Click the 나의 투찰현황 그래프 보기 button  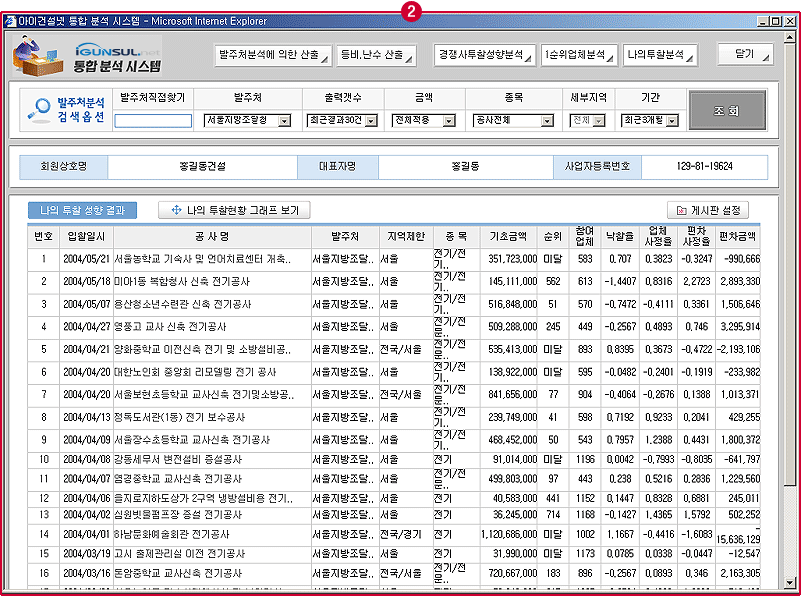click(234, 210)
